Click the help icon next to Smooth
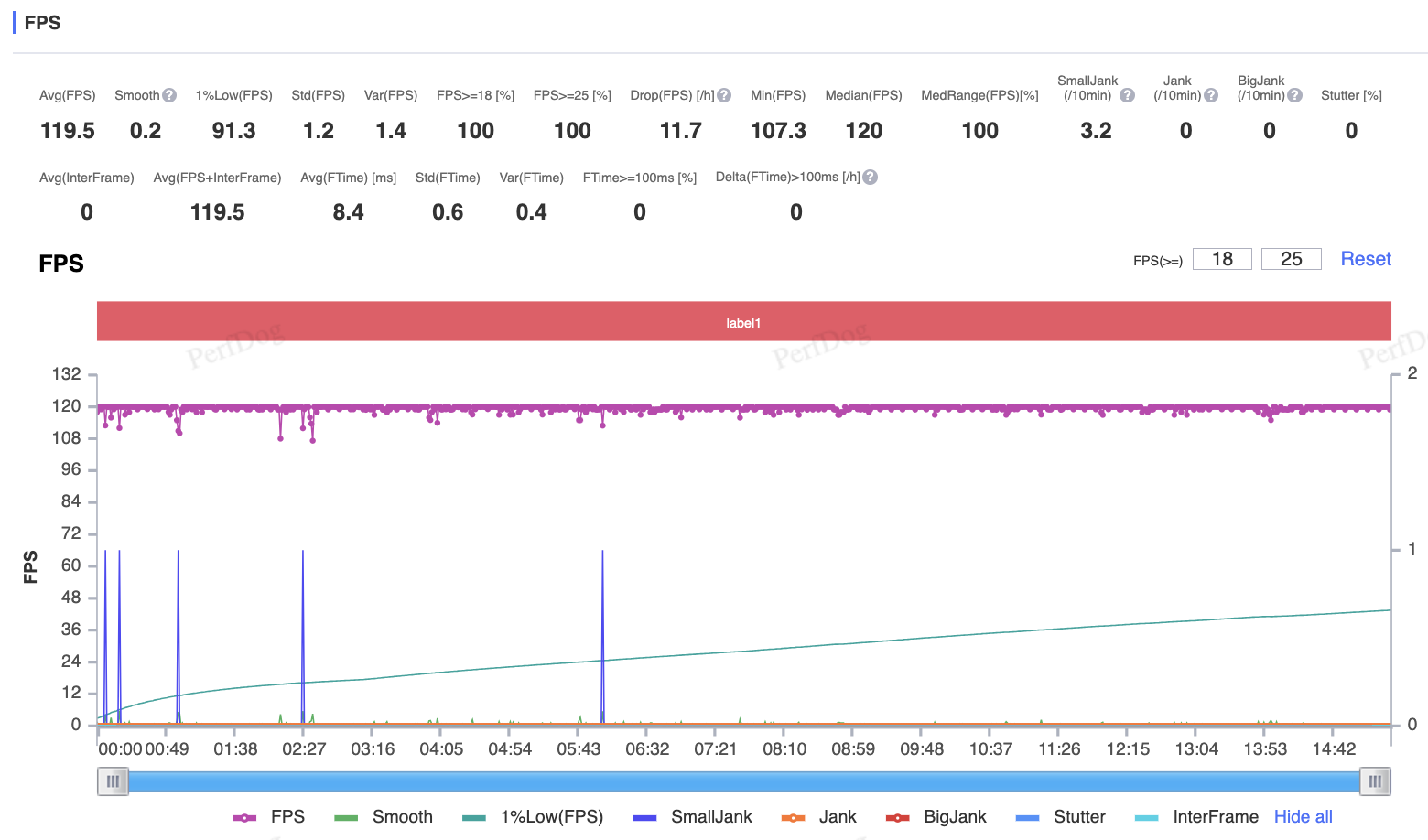This screenshot has width=1428, height=840. pyautogui.click(x=169, y=95)
